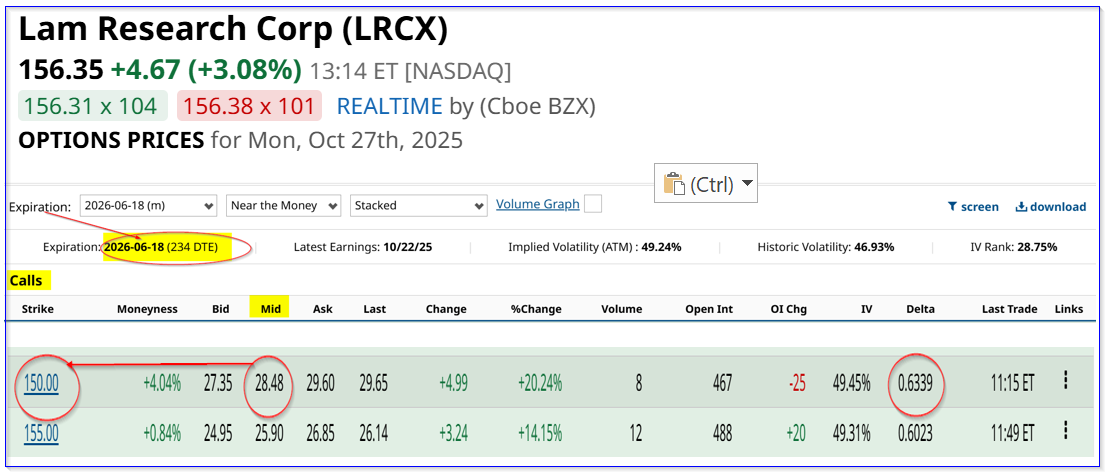
Task: Sort by the Ask column header
Action: coord(322,309)
